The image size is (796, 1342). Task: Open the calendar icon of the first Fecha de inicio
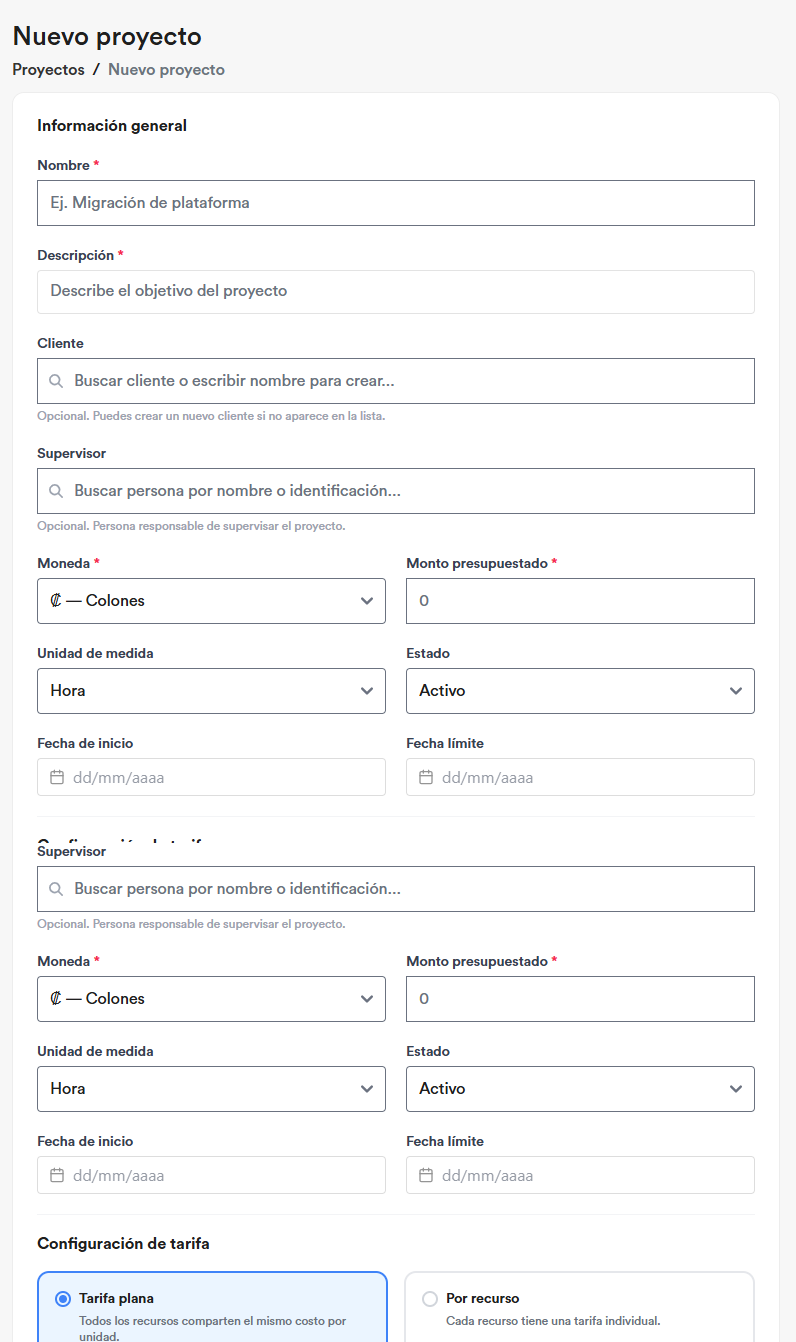point(57,777)
